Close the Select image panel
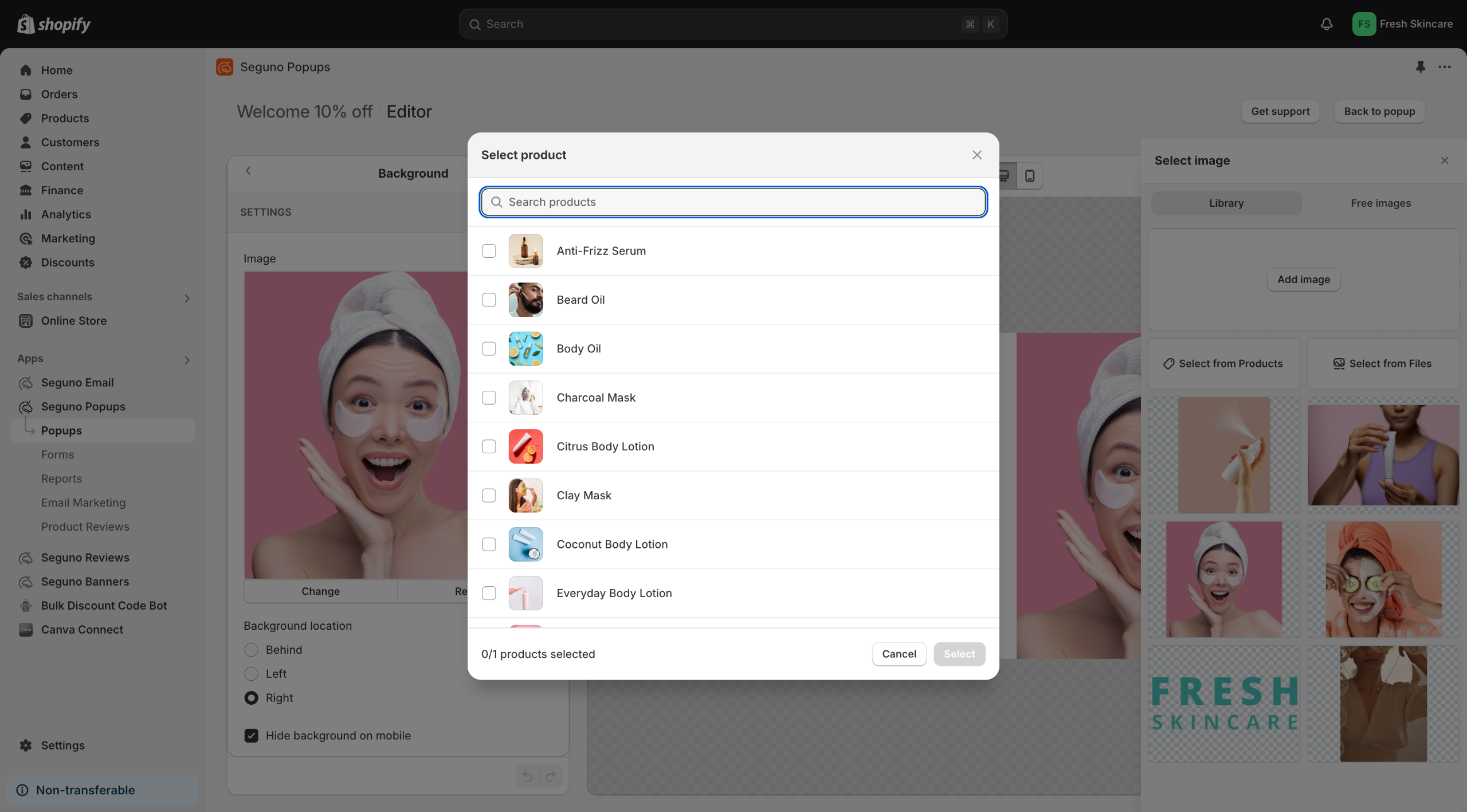Viewport: 1467px width, 812px height. click(x=1445, y=160)
